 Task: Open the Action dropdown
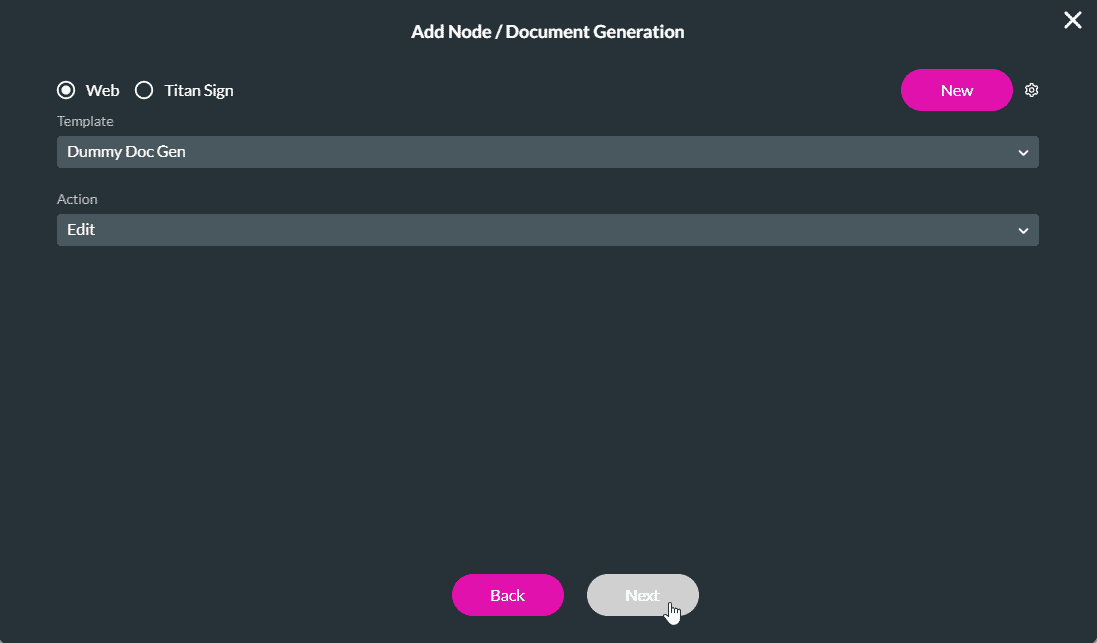click(x=547, y=230)
